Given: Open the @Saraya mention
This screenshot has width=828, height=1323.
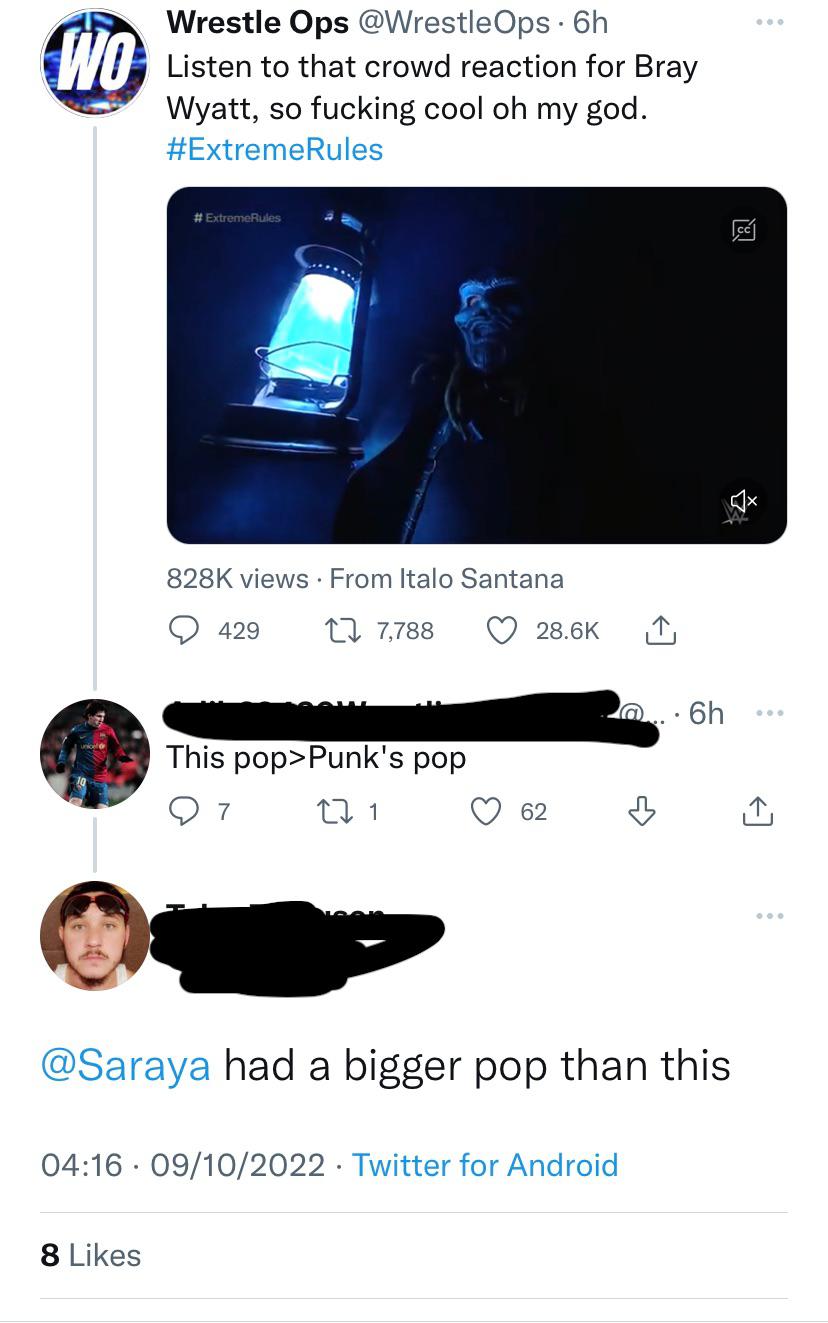Looking at the screenshot, I should click(126, 1066).
